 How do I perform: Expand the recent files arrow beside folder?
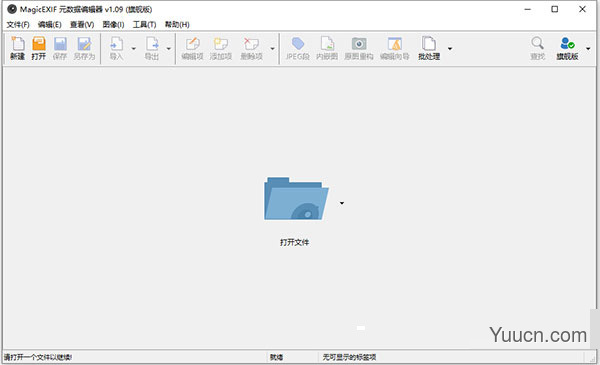tap(342, 203)
